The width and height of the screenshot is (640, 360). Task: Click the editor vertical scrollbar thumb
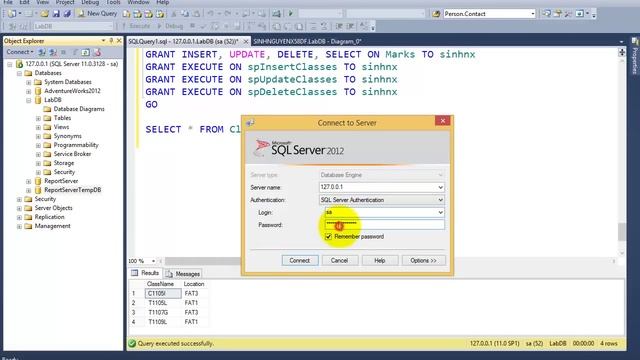pos(622,233)
